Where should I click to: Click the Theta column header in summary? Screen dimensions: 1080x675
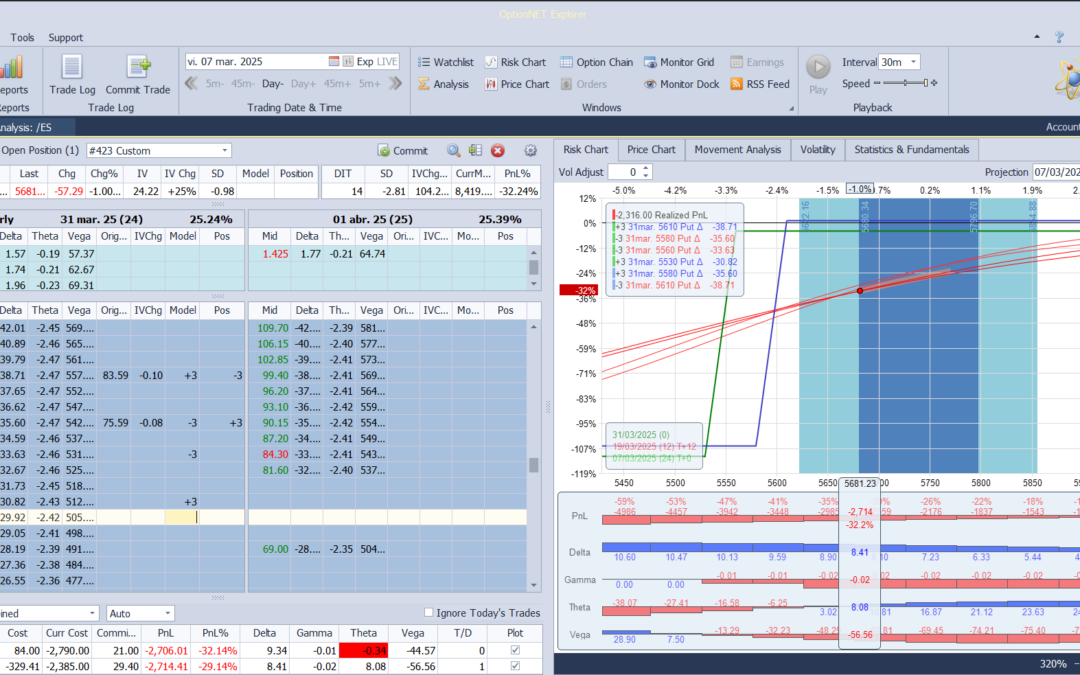(363, 633)
